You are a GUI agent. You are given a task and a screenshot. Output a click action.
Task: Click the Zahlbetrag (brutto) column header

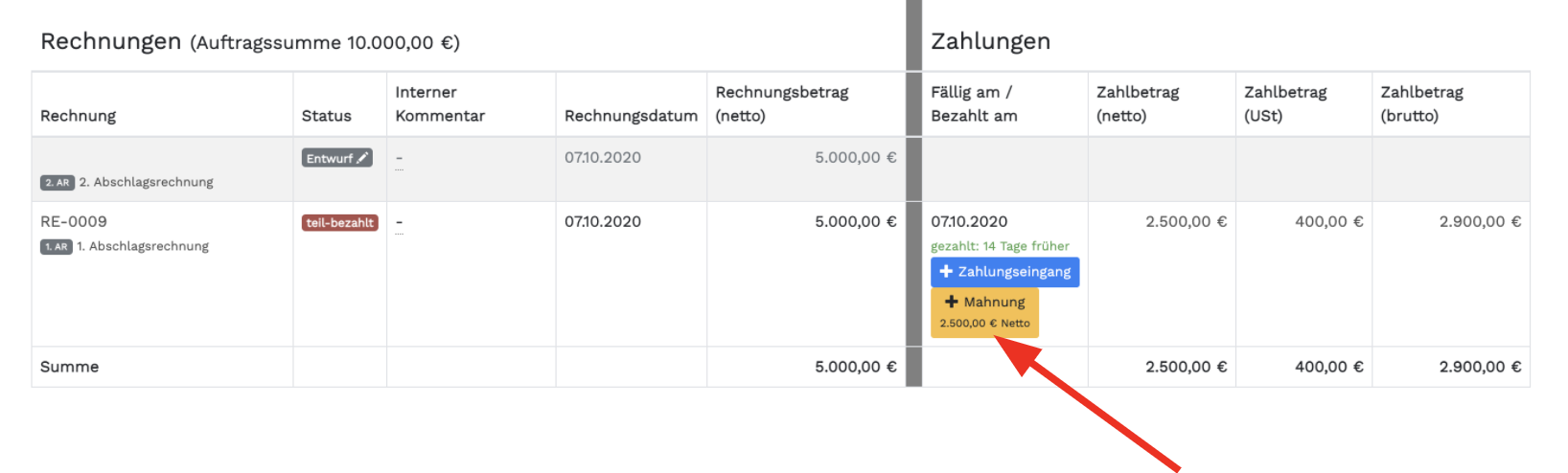coord(1421,103)
